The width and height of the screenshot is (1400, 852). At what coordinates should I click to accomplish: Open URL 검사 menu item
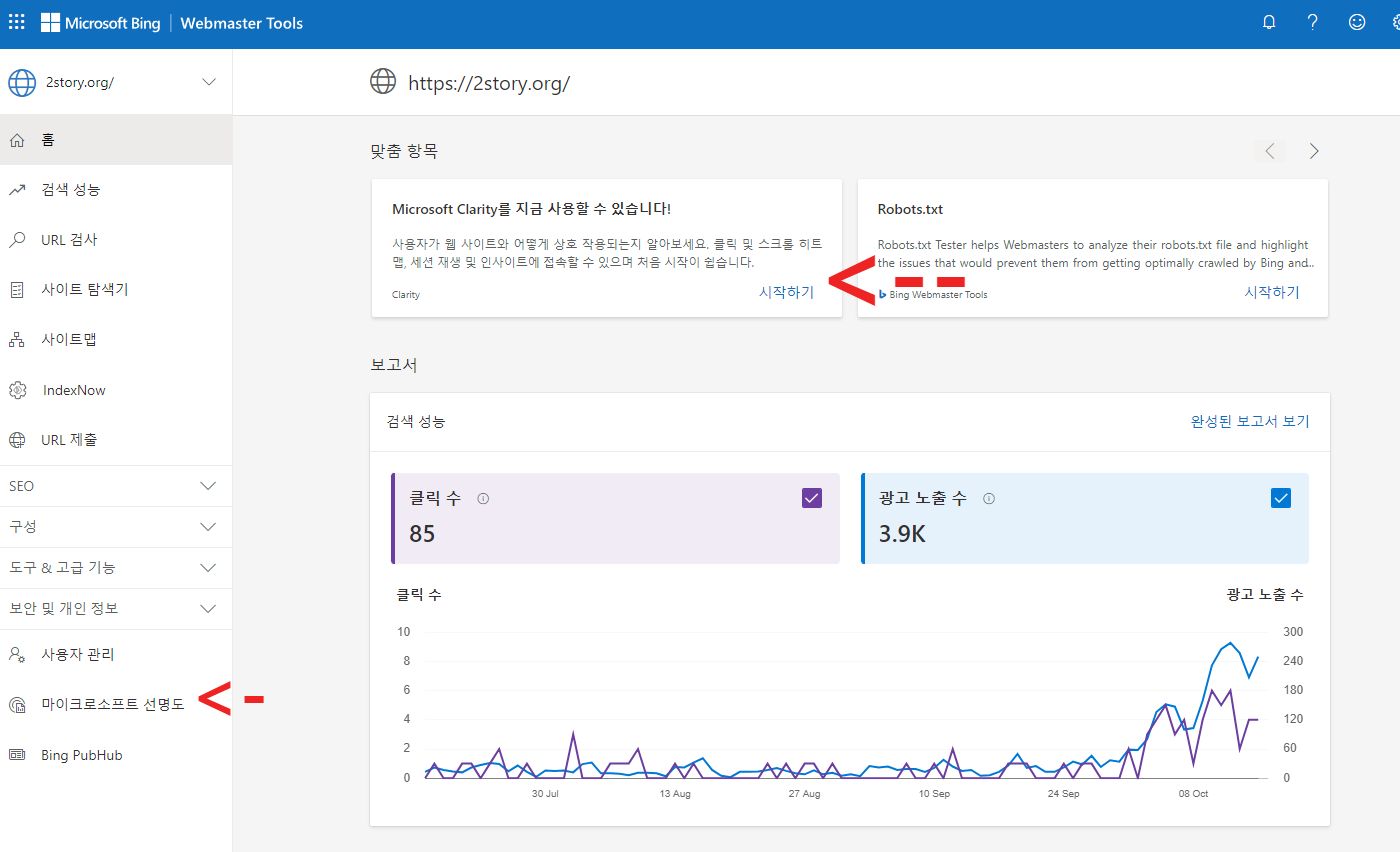pos(116,240)
